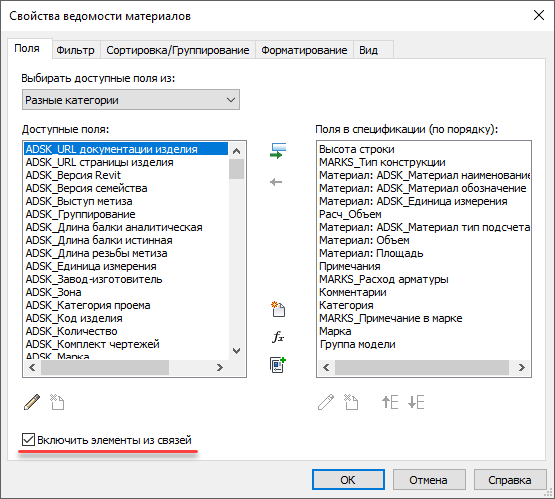Click the edit parameter pencil under available fields
Screen dimensions: 555x499
[x=32, y=402]
